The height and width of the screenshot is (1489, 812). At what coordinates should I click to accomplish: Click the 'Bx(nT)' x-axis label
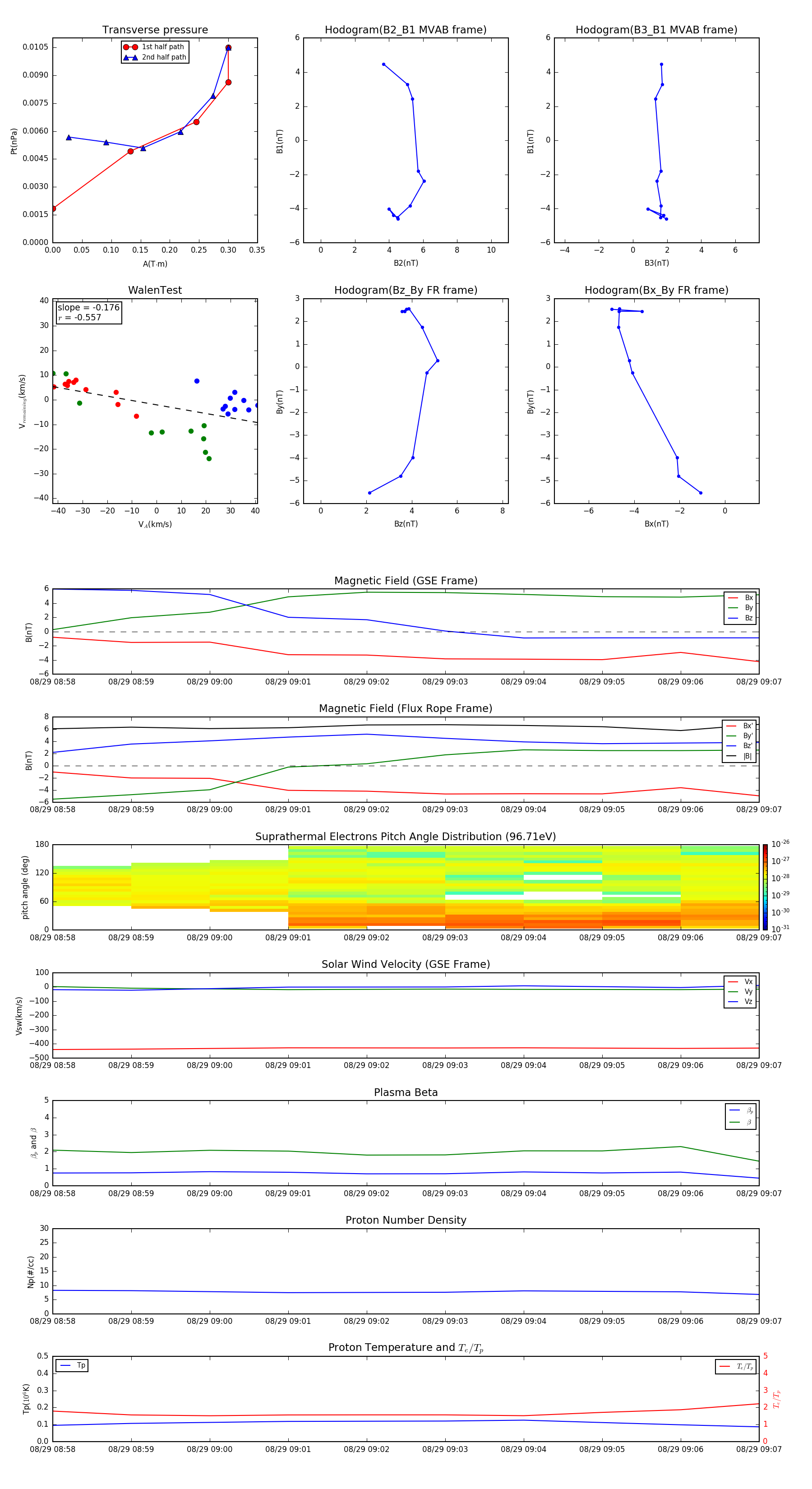(x=656, y=524)
